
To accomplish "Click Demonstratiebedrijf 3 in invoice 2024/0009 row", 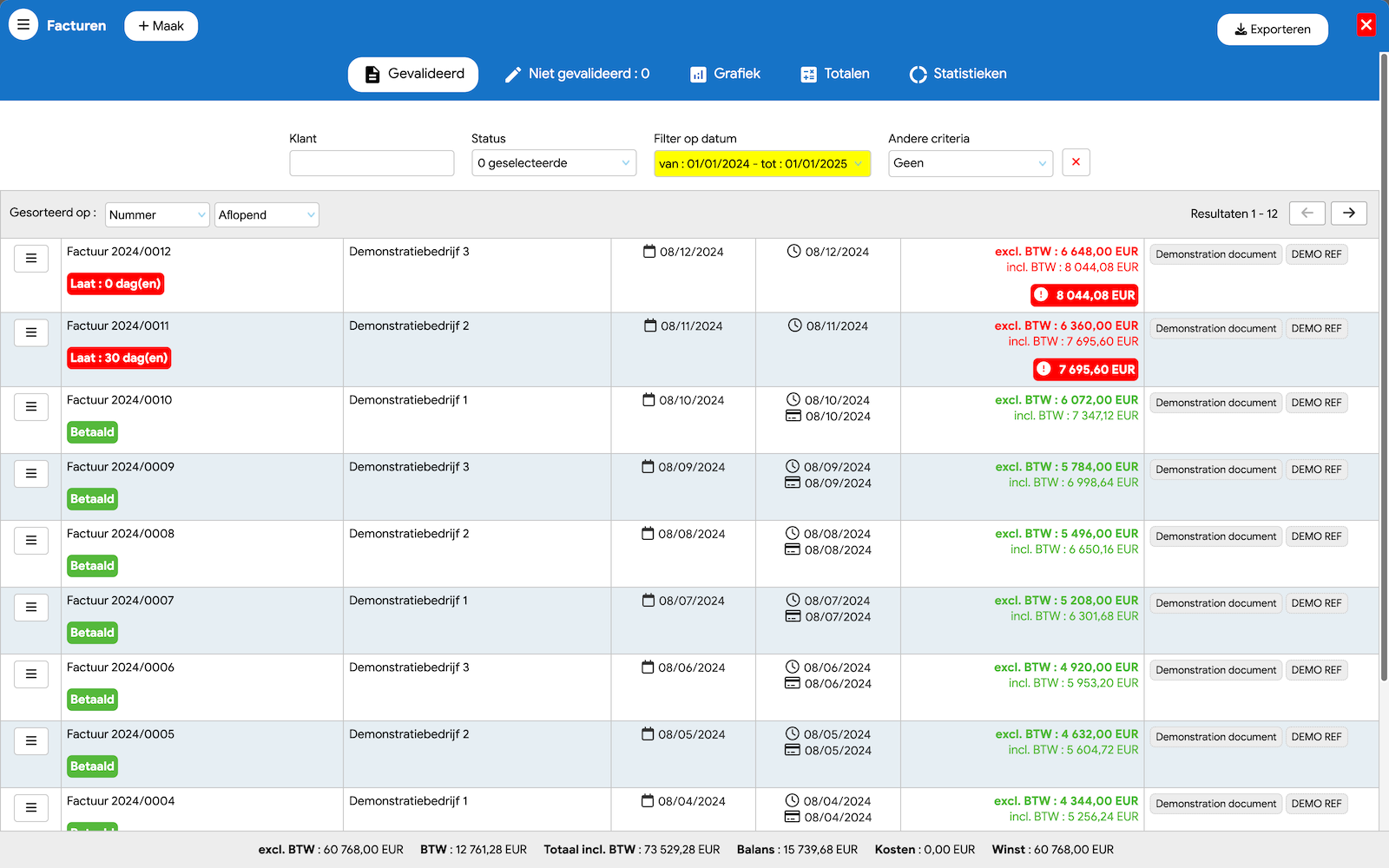I will (x=409, y=467).
